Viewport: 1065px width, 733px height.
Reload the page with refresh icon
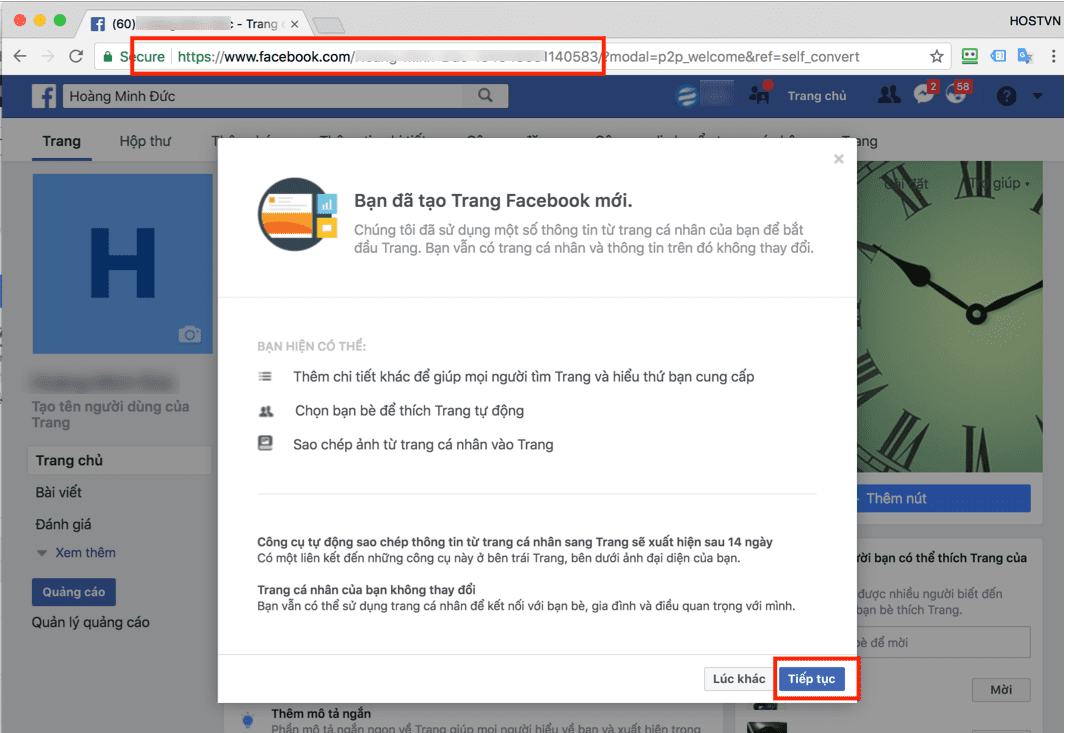point(76,56)
